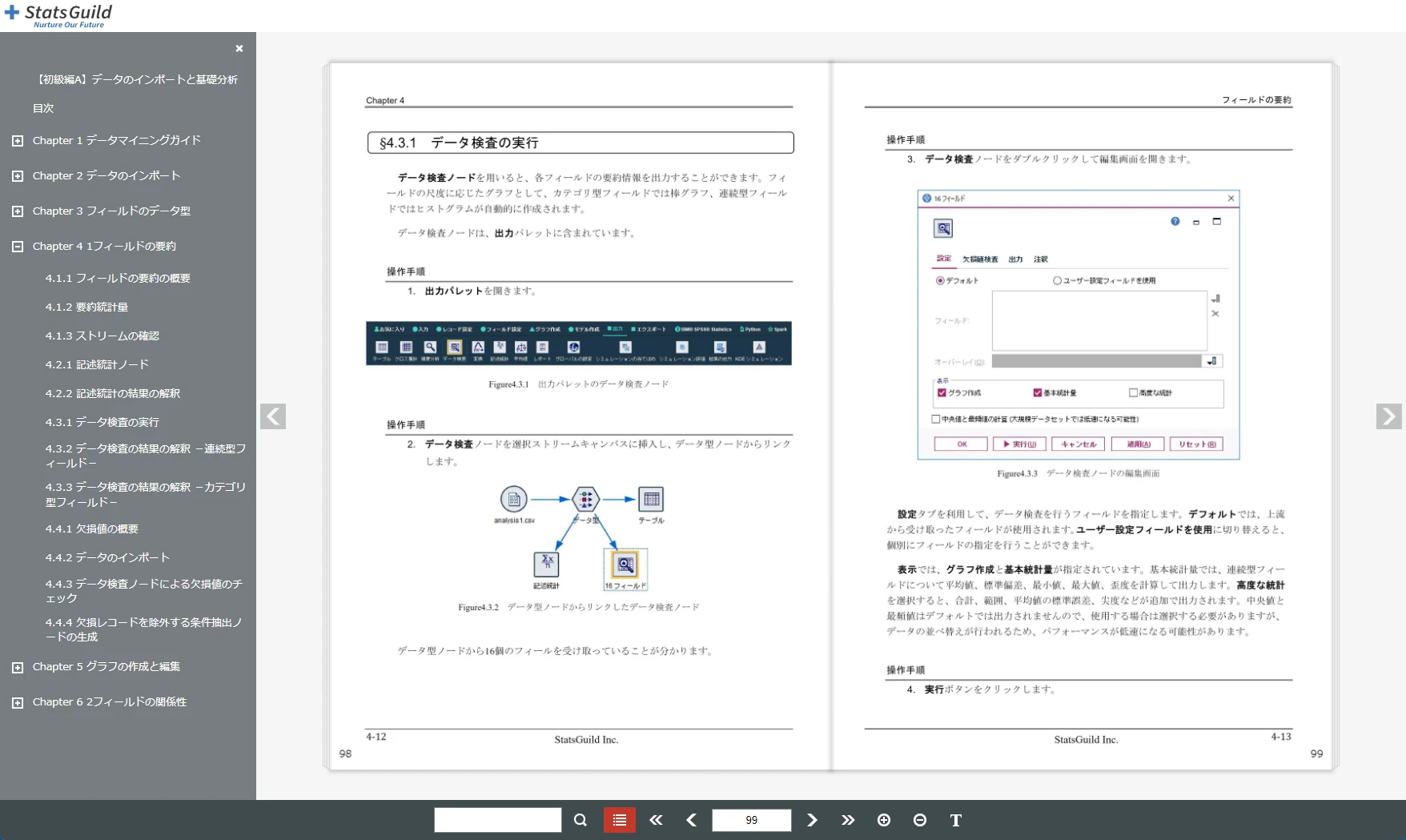
Task: Expand Chapter 1 データマイニングガイド
Action: [x=17, y=140]
